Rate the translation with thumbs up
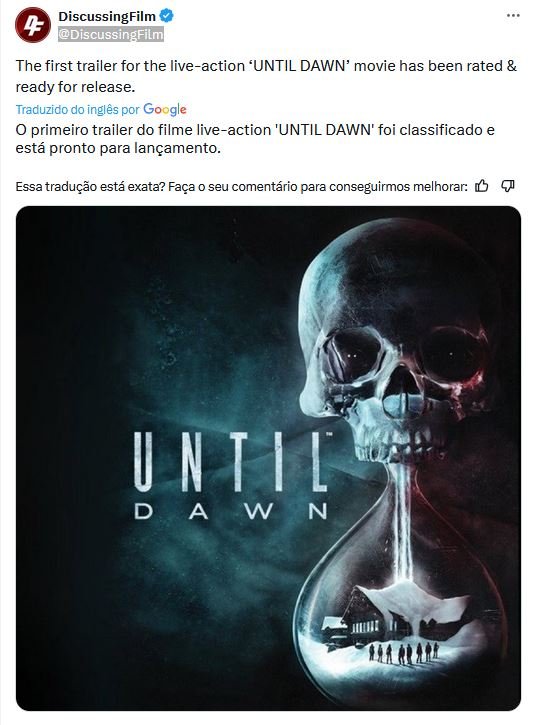Image resolution: width=536 pixels, height=725 pixels. point(482,186)
